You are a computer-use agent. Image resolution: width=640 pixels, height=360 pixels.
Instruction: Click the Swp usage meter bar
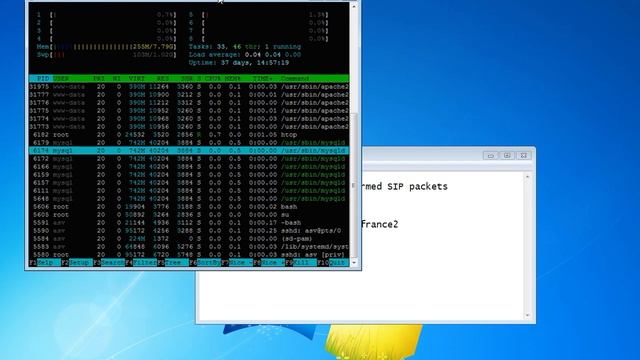tap(107, 55)
